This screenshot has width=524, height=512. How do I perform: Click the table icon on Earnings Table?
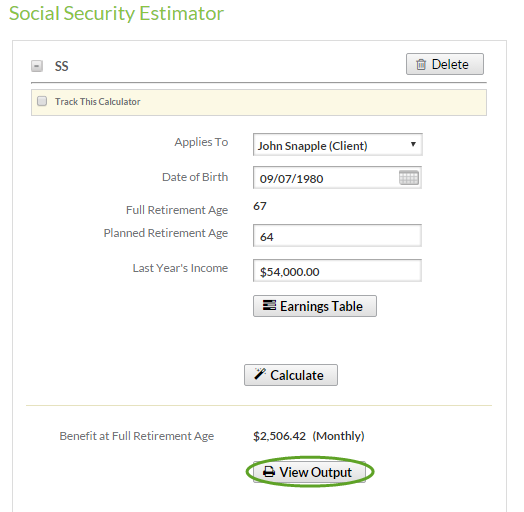click(269, 305)
